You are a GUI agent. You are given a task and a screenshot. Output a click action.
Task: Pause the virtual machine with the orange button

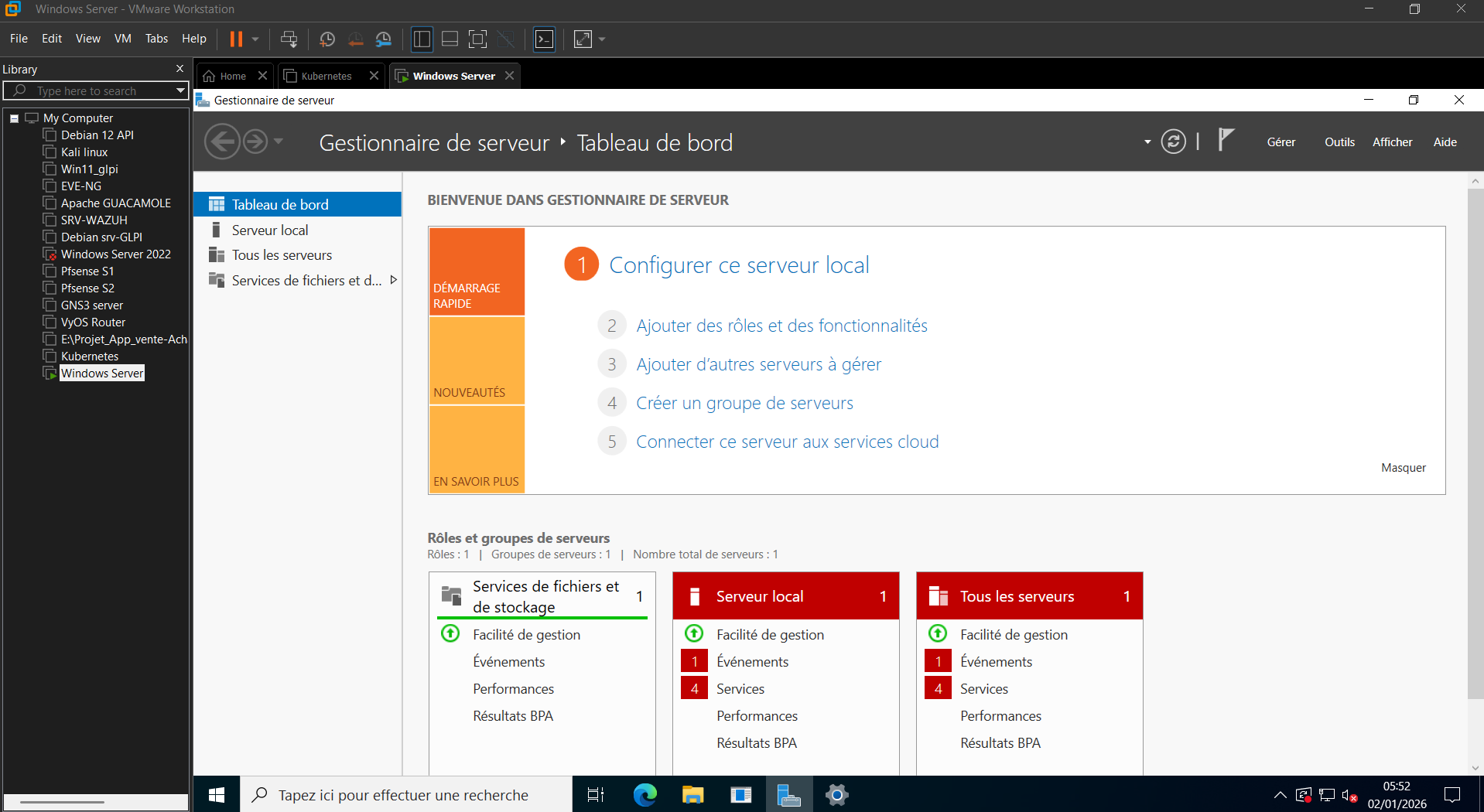[x=236, y=39]
